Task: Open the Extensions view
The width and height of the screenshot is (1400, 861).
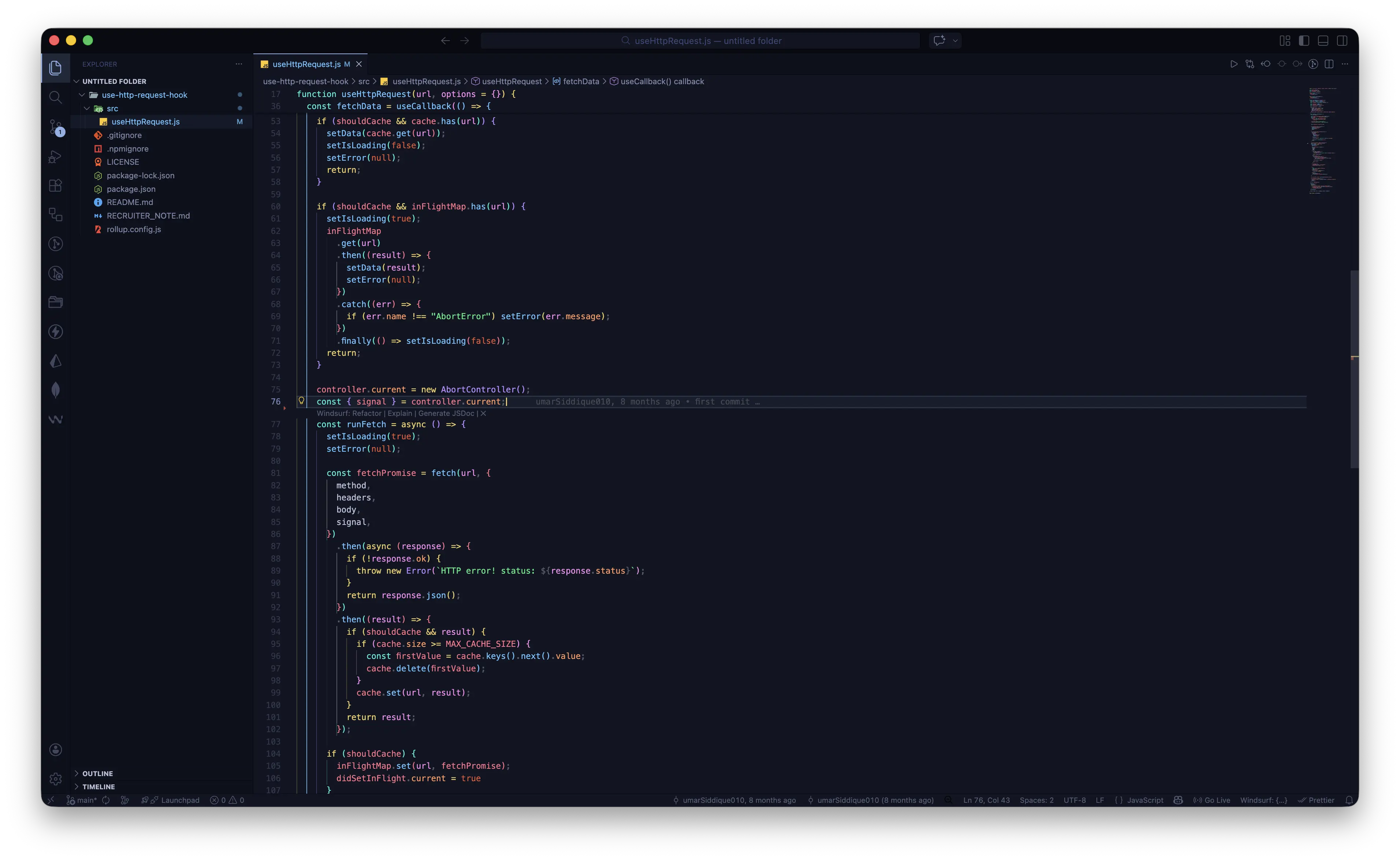Action: pyautogui.click(x=55, y=185)
